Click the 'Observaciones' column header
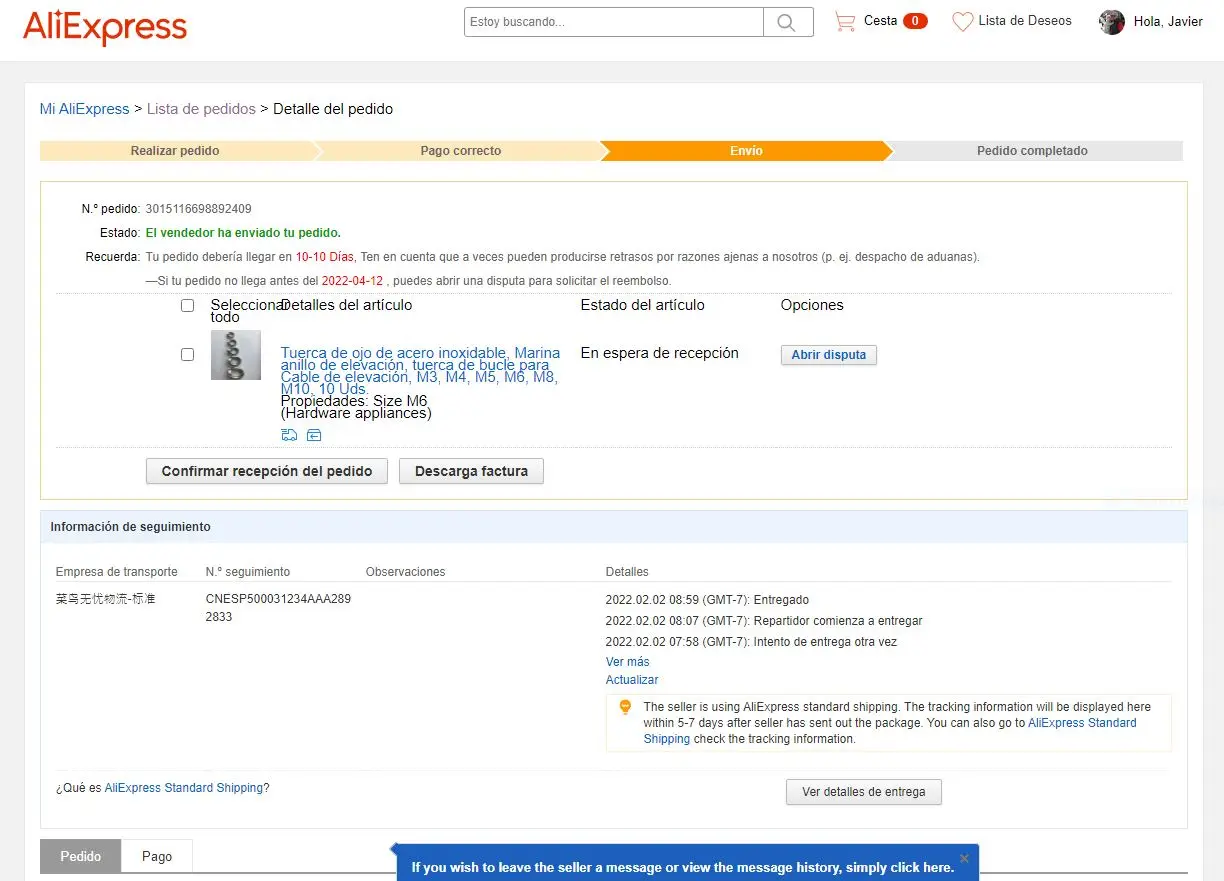 (x=406, y=572)
